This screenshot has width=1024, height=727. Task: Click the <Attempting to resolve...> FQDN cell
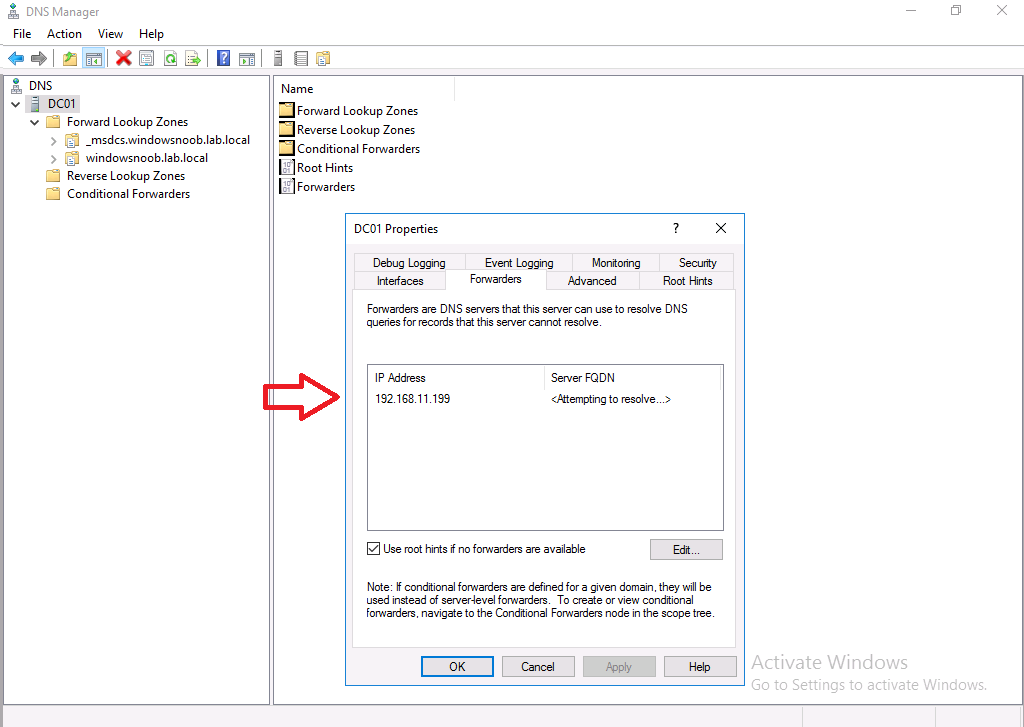pos(611,399)
